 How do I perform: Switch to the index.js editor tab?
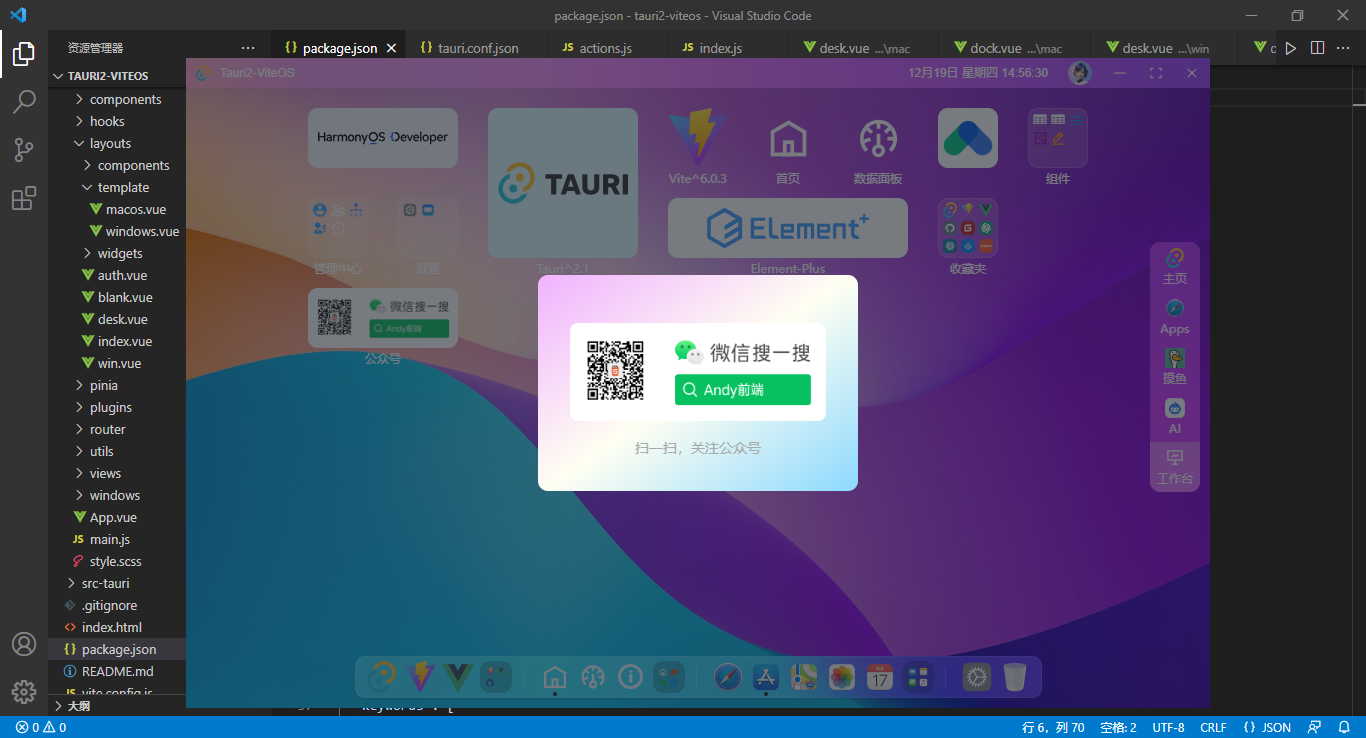(720, 48)
